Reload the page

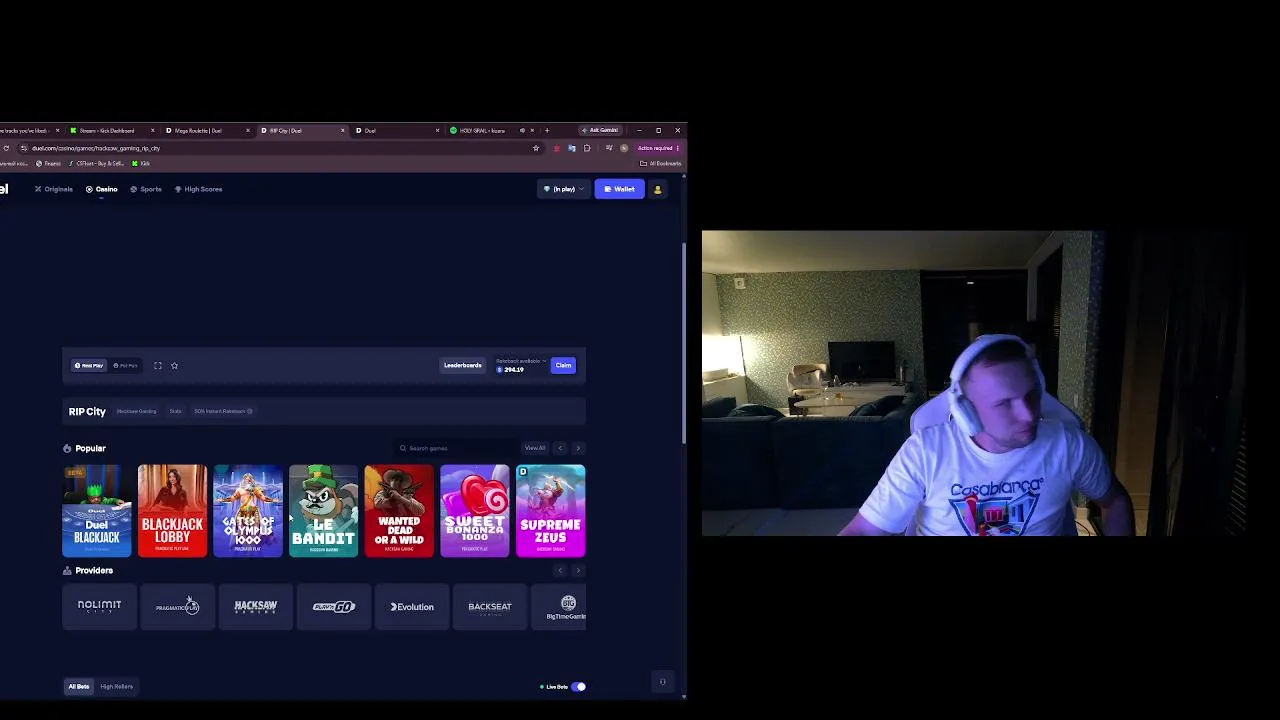point(6,148)
